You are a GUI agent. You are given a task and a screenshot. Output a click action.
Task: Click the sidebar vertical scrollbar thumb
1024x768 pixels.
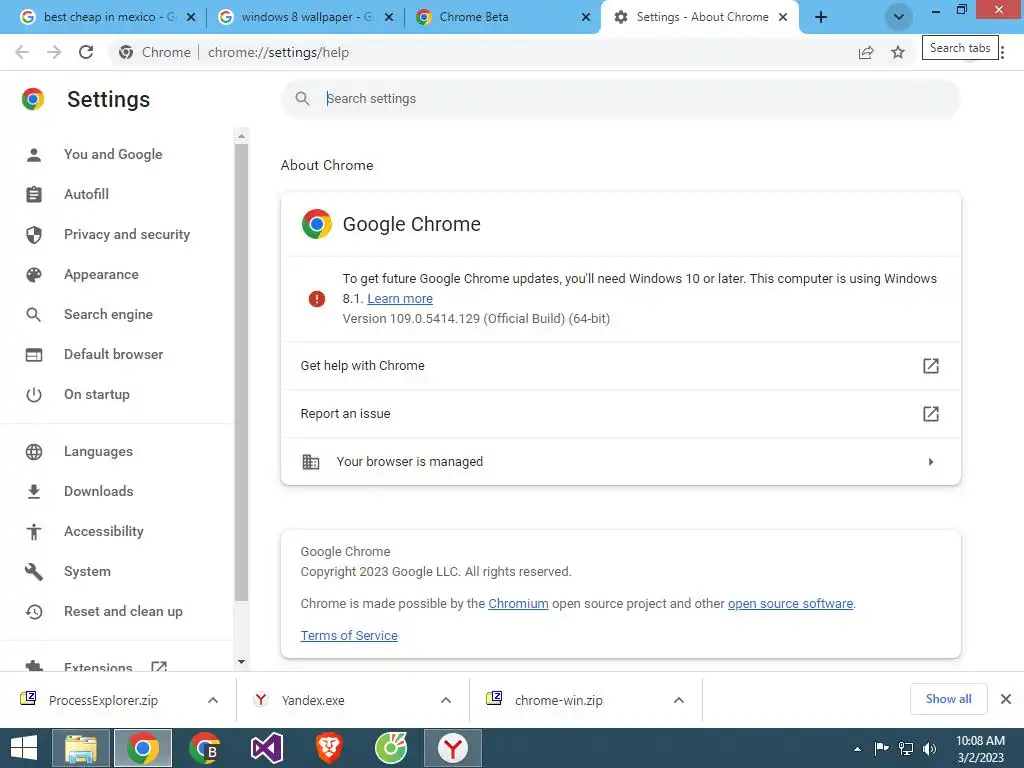click(242, 372)
